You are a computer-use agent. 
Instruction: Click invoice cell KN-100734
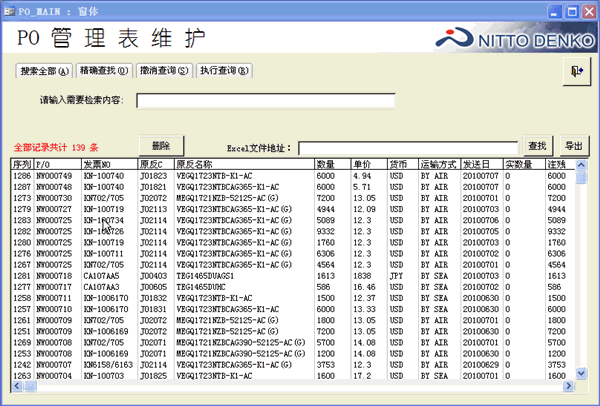(x=104, y=220)
